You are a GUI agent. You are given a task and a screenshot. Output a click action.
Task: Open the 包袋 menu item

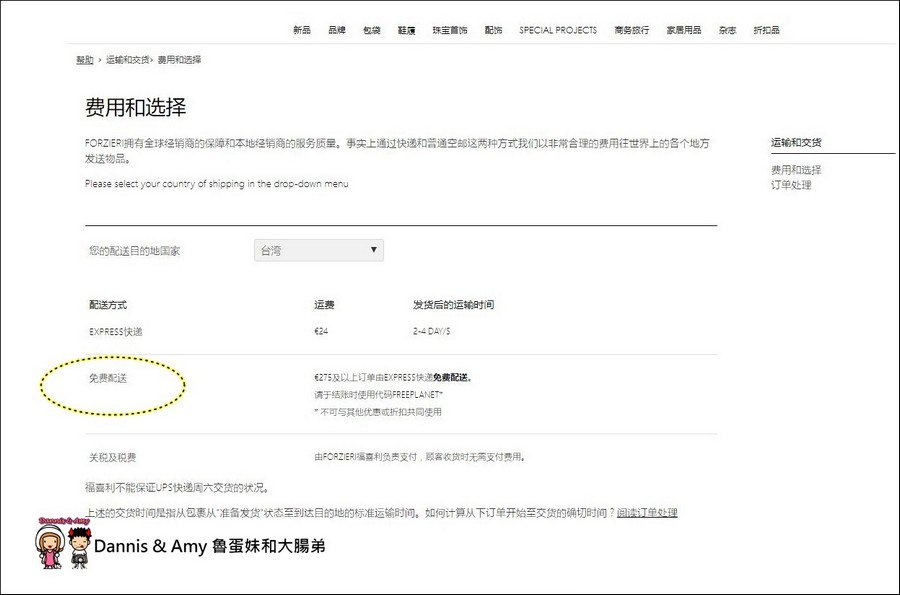372,30
